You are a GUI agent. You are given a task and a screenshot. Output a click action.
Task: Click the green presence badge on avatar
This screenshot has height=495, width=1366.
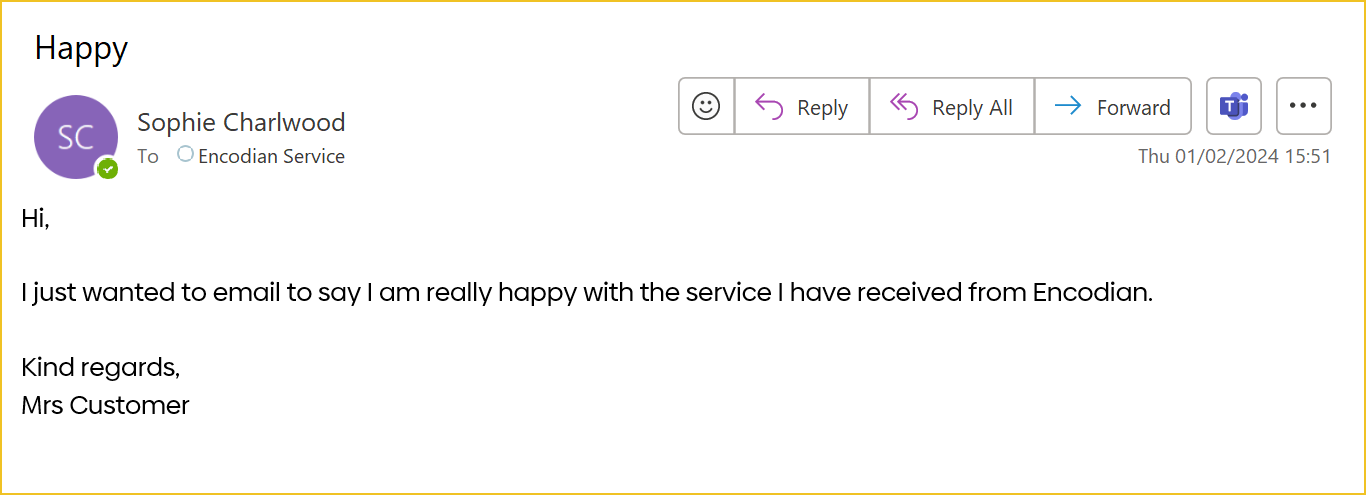(107, 169)
